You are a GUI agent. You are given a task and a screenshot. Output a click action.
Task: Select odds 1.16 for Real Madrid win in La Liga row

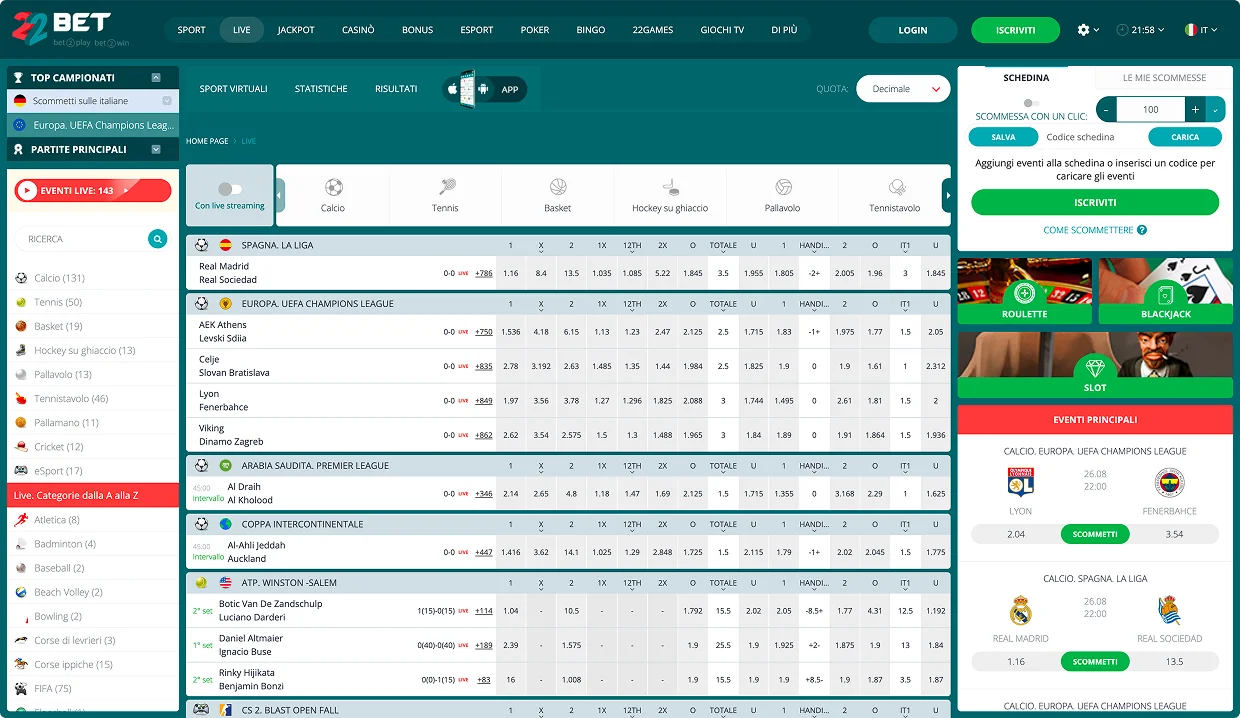[511, 273]
